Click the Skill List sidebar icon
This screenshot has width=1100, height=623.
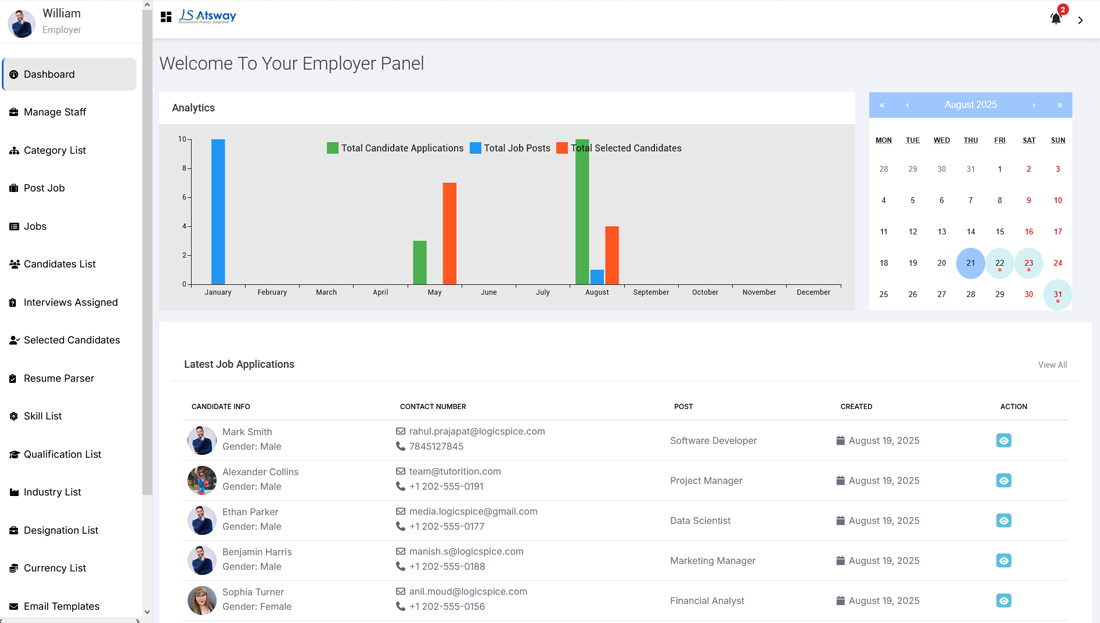point(13,416)
